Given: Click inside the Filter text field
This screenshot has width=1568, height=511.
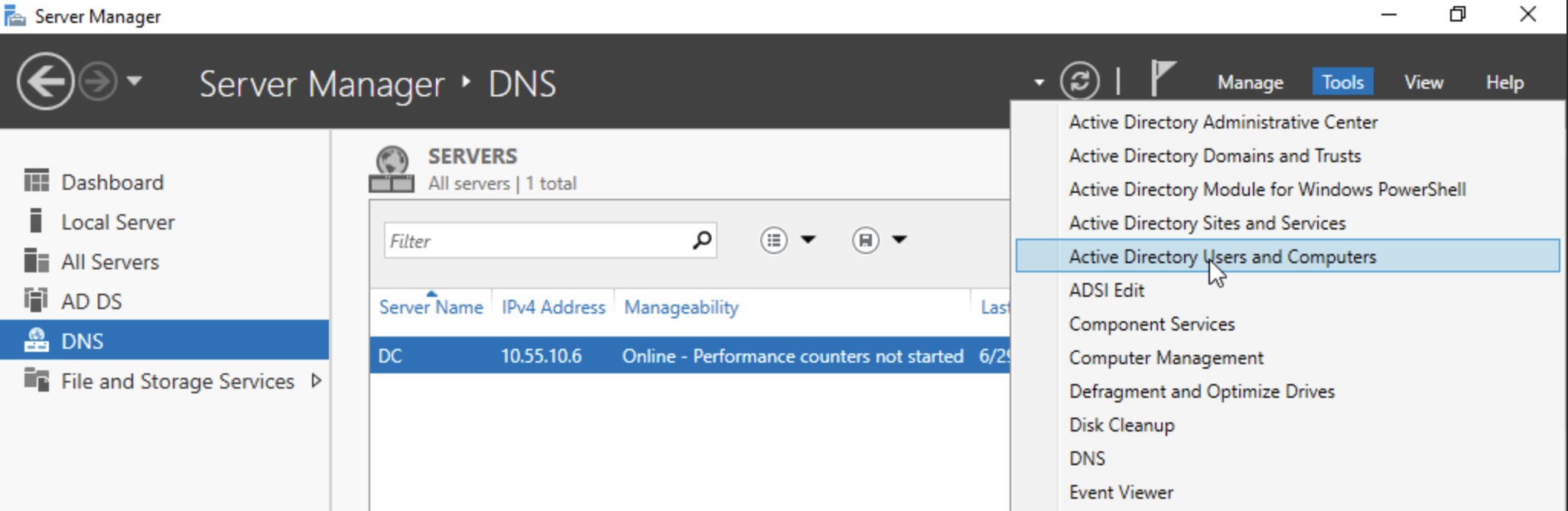Looking at the screenshot, I should [x=535, y=241].
